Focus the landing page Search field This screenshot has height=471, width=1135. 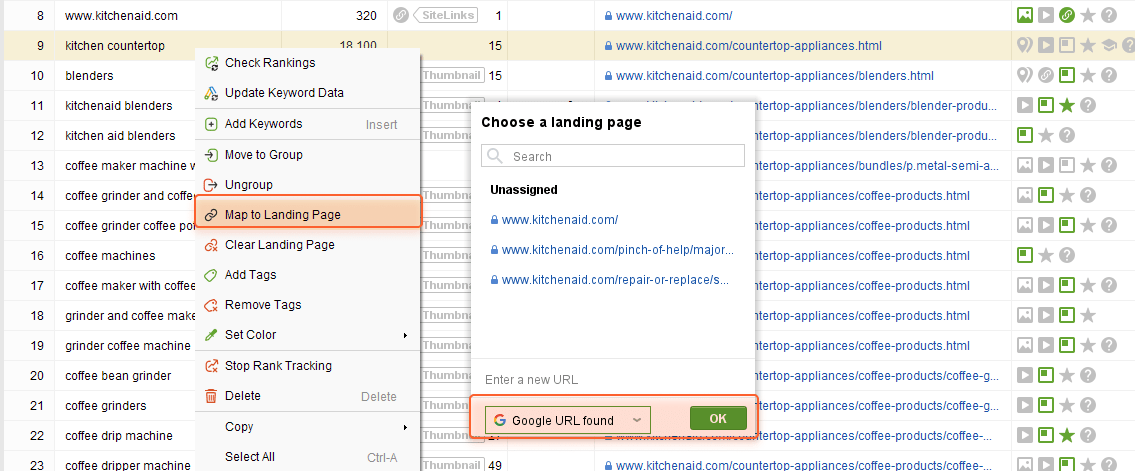click(613, 156)
